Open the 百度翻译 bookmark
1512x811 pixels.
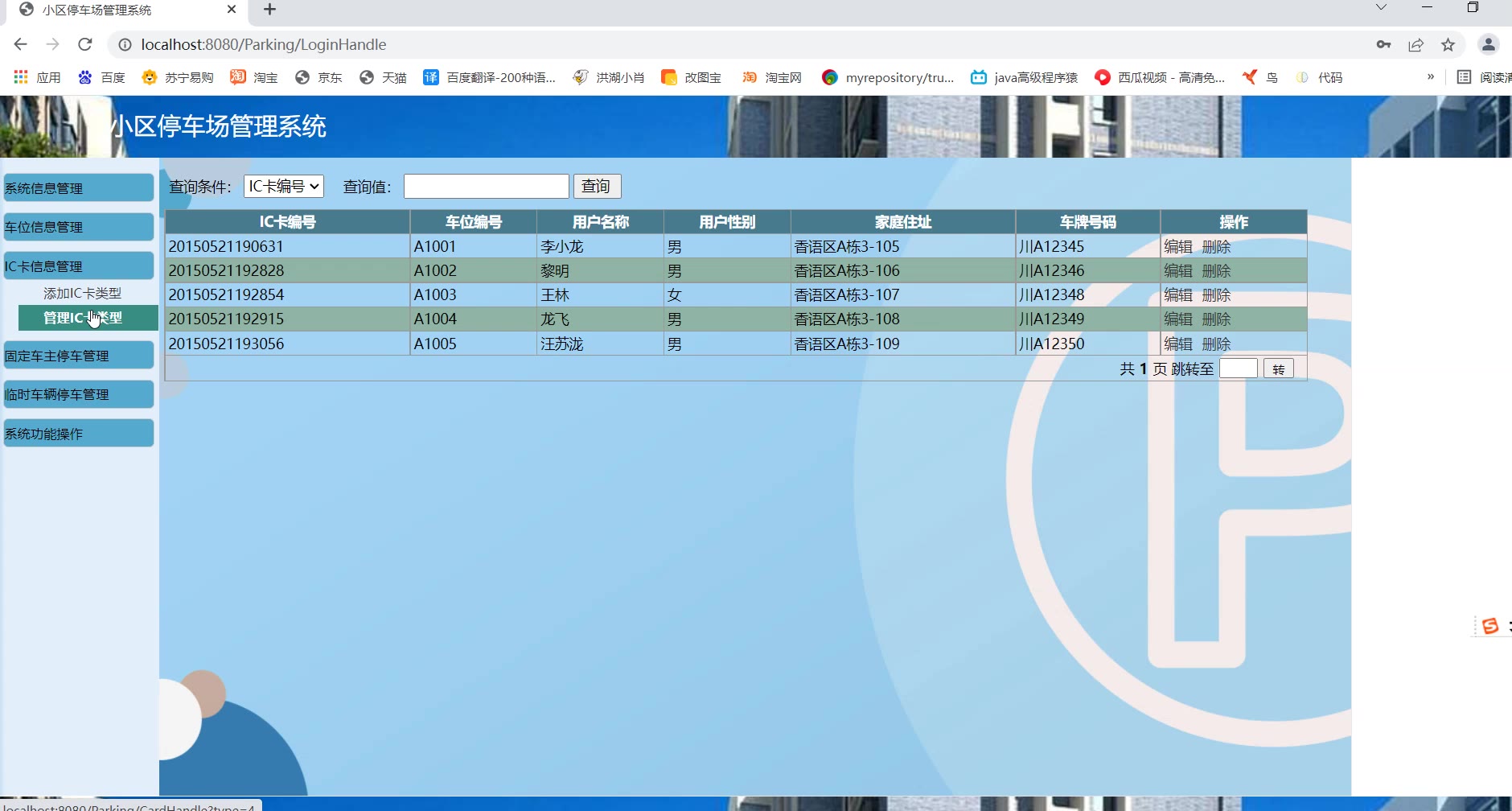point(490,77)
